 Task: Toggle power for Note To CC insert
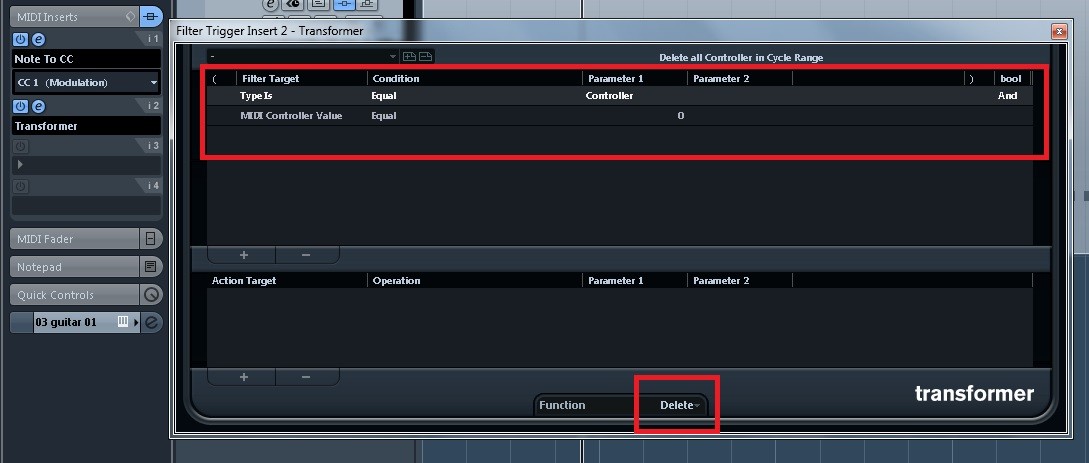coord(20,40)
